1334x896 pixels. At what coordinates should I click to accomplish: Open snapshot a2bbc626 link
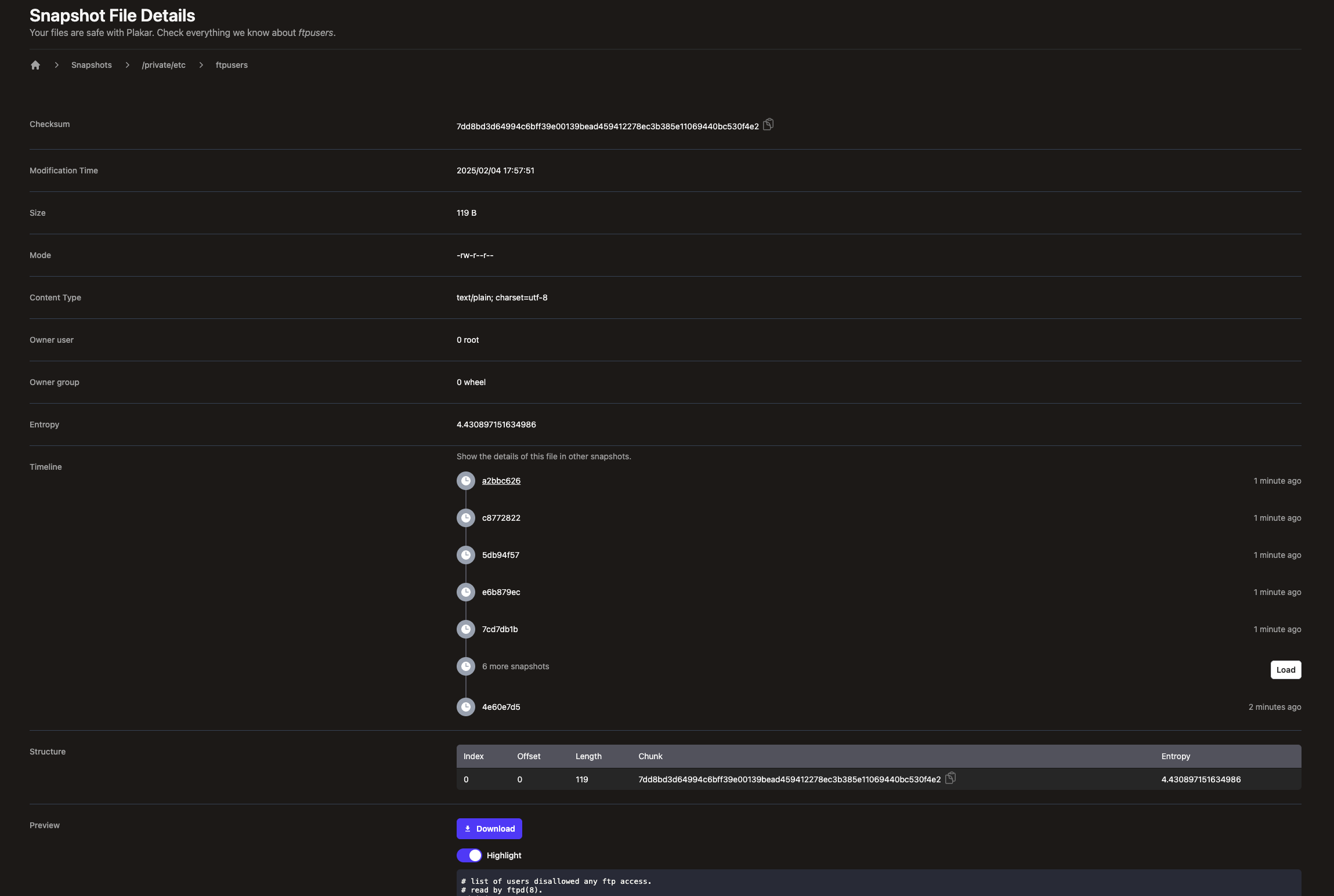501,481
